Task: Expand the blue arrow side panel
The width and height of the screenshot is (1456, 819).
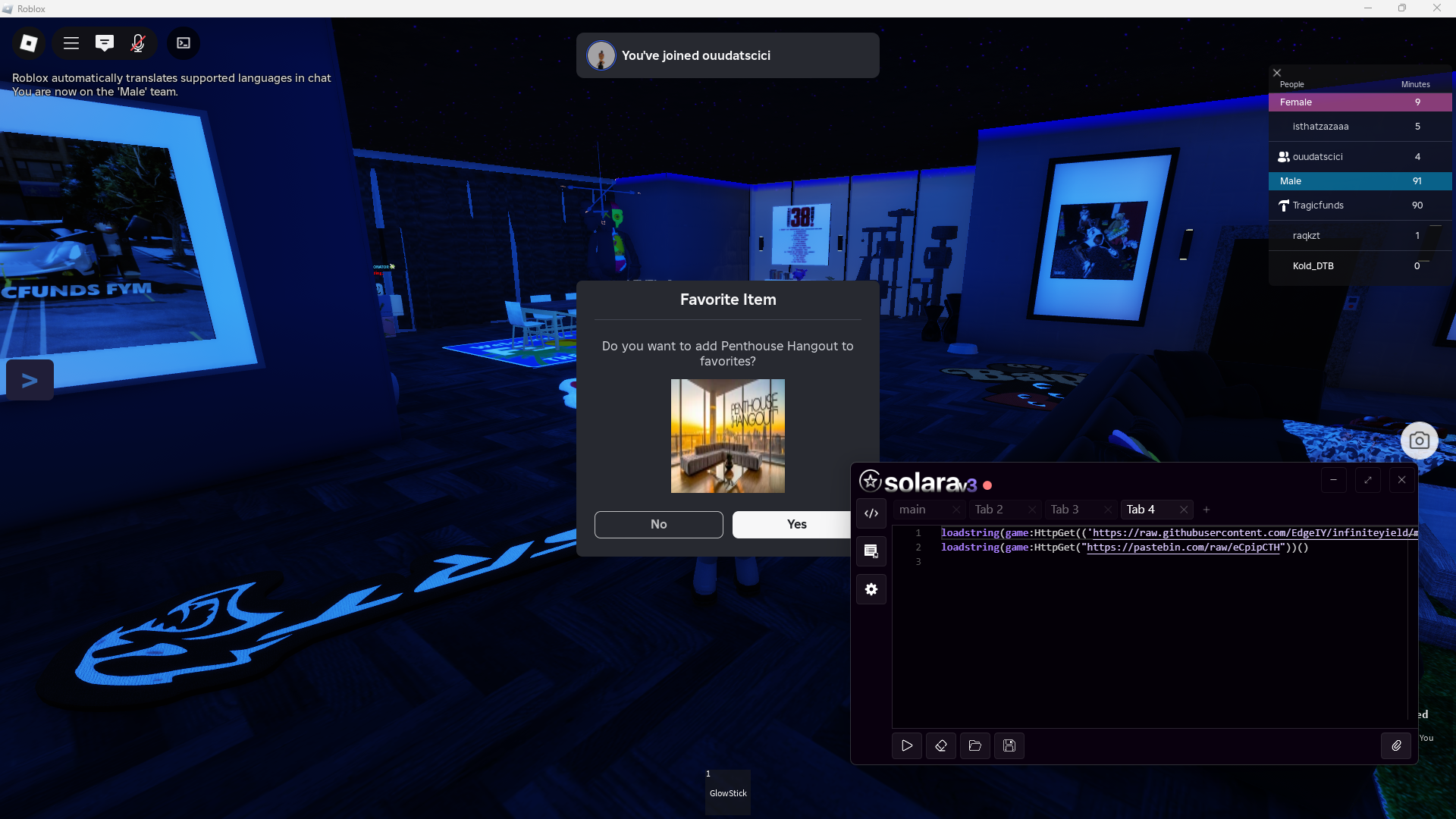Action: 30,380
